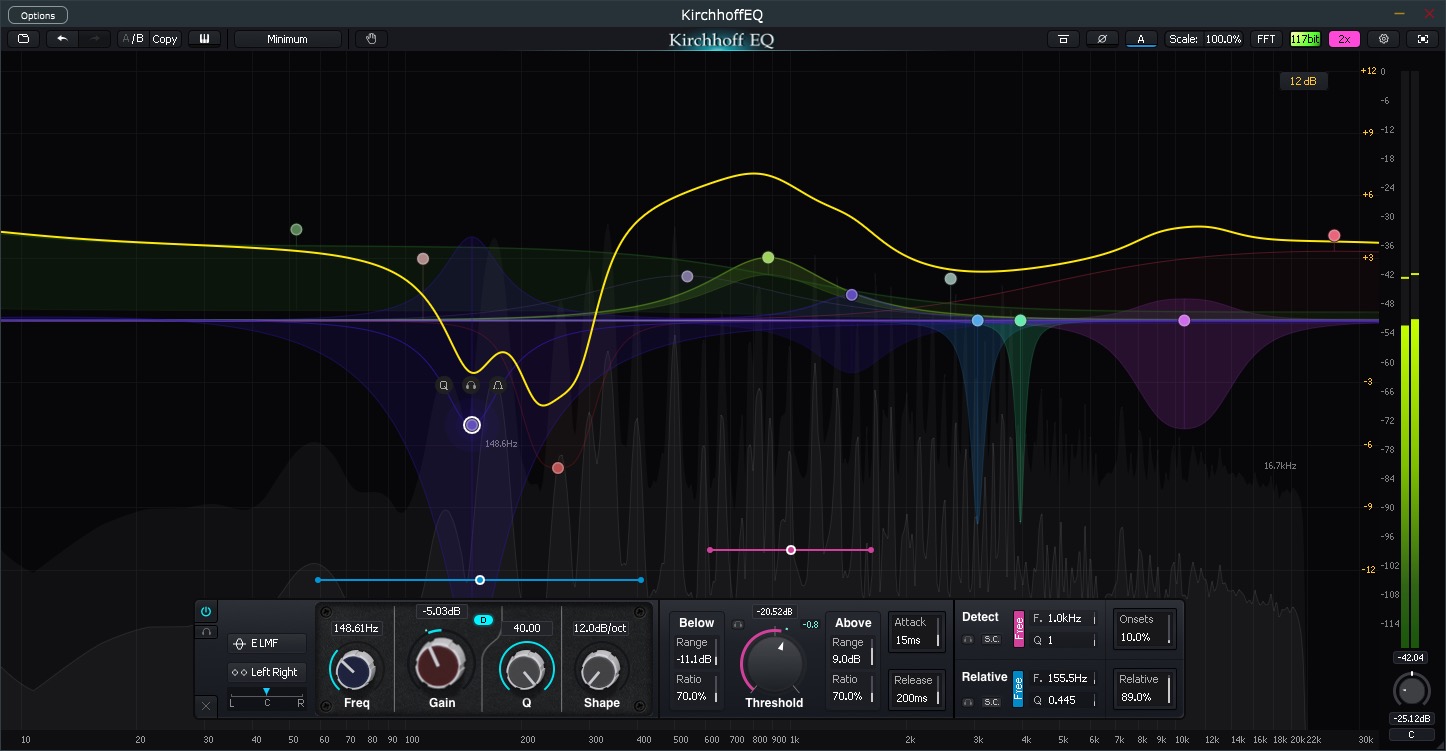The width and height of the screenshot is (1446, 751).
Task: Click the Relative headphones listen icon
Action: coord(968,702)
